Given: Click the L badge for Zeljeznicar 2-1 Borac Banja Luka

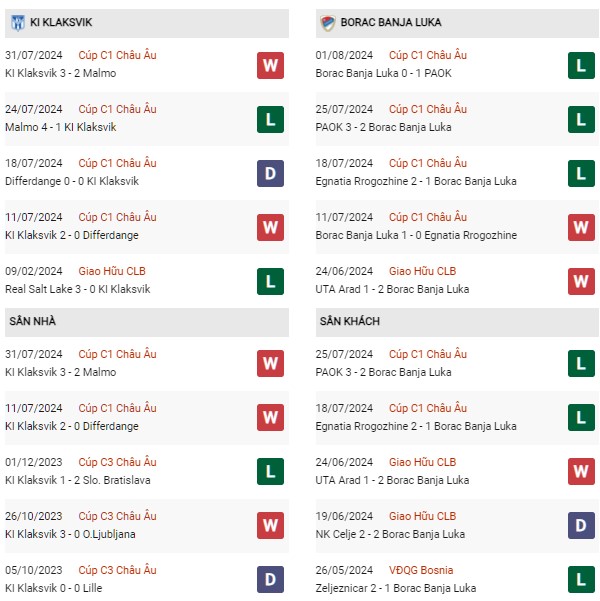Looking at the screenshot, I should [581, 580].
